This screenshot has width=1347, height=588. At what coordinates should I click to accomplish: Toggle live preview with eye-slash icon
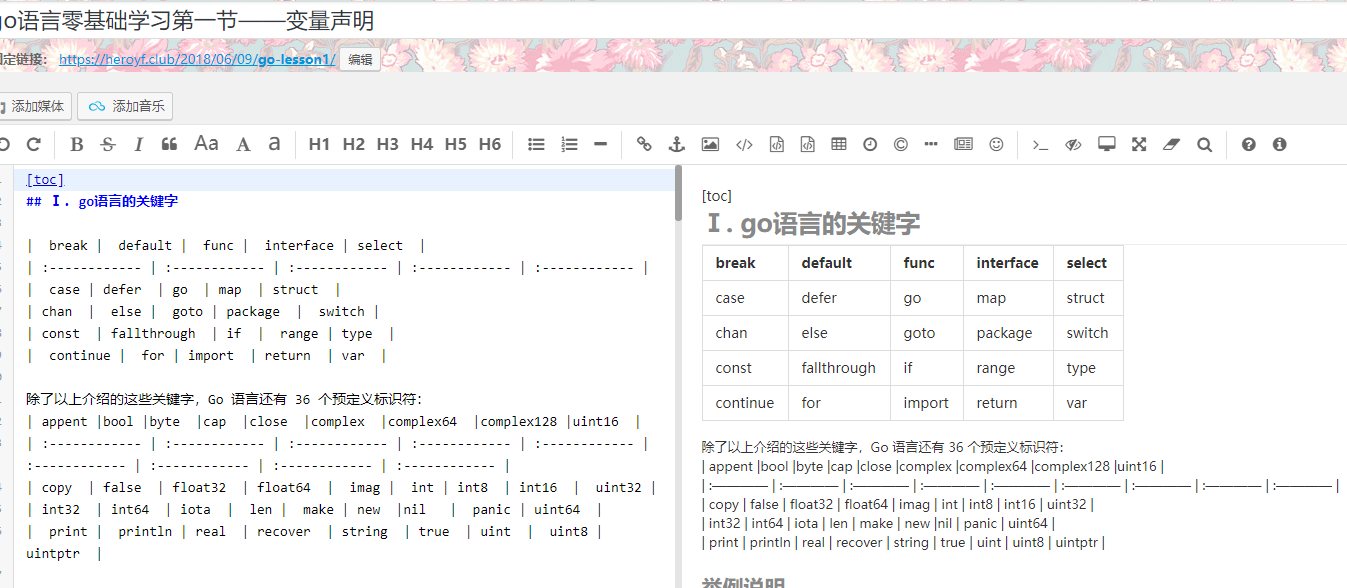1073,144
